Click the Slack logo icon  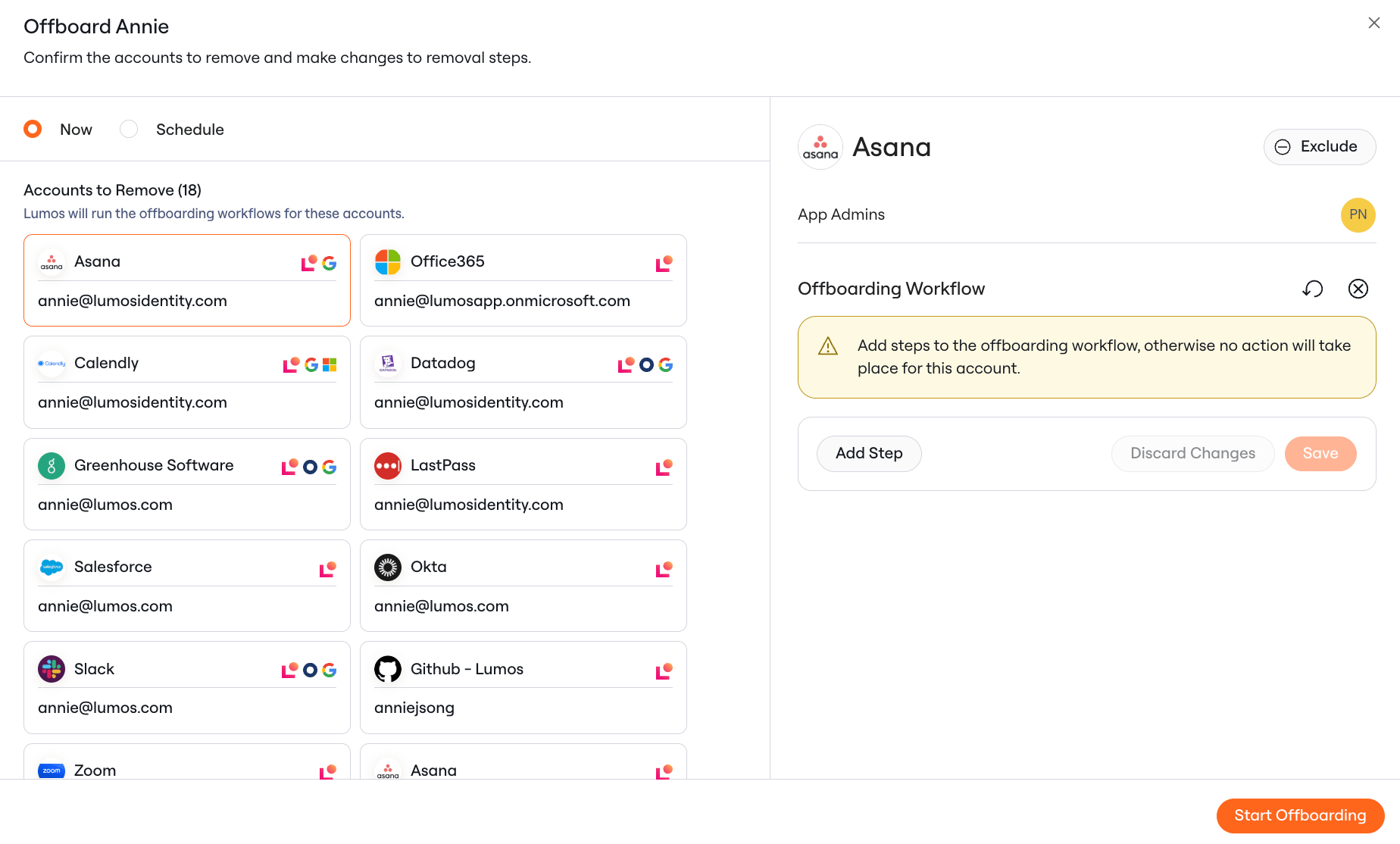pos(52,669)
